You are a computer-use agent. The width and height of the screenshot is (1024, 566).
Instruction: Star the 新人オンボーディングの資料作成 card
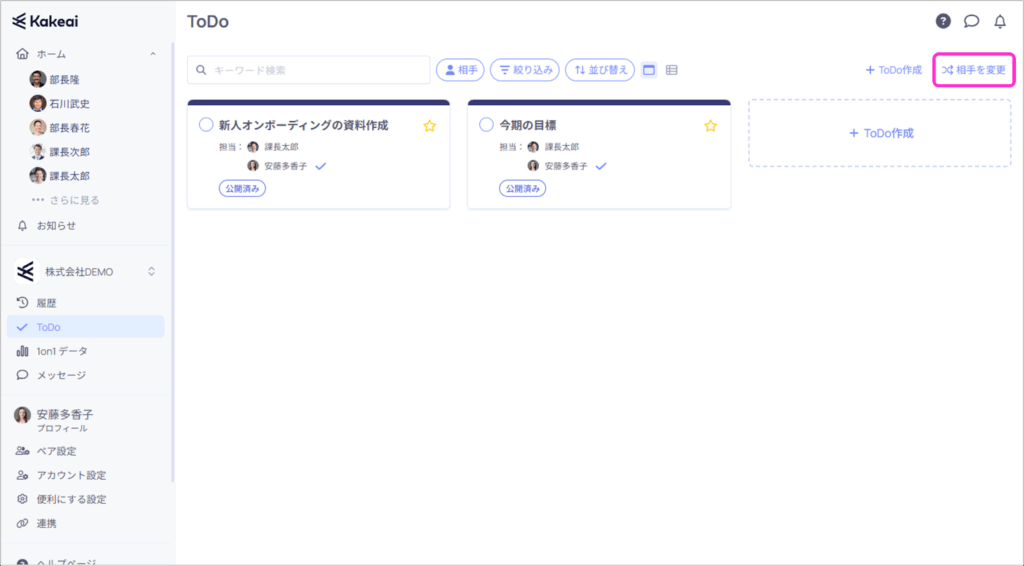(x=430, y=126)
